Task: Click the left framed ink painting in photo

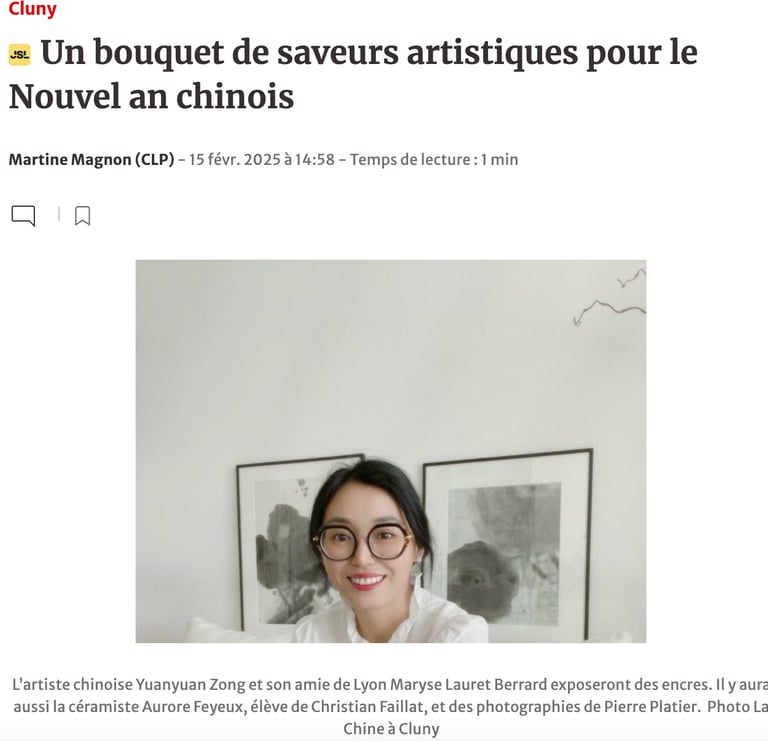Action: (285, 543)
